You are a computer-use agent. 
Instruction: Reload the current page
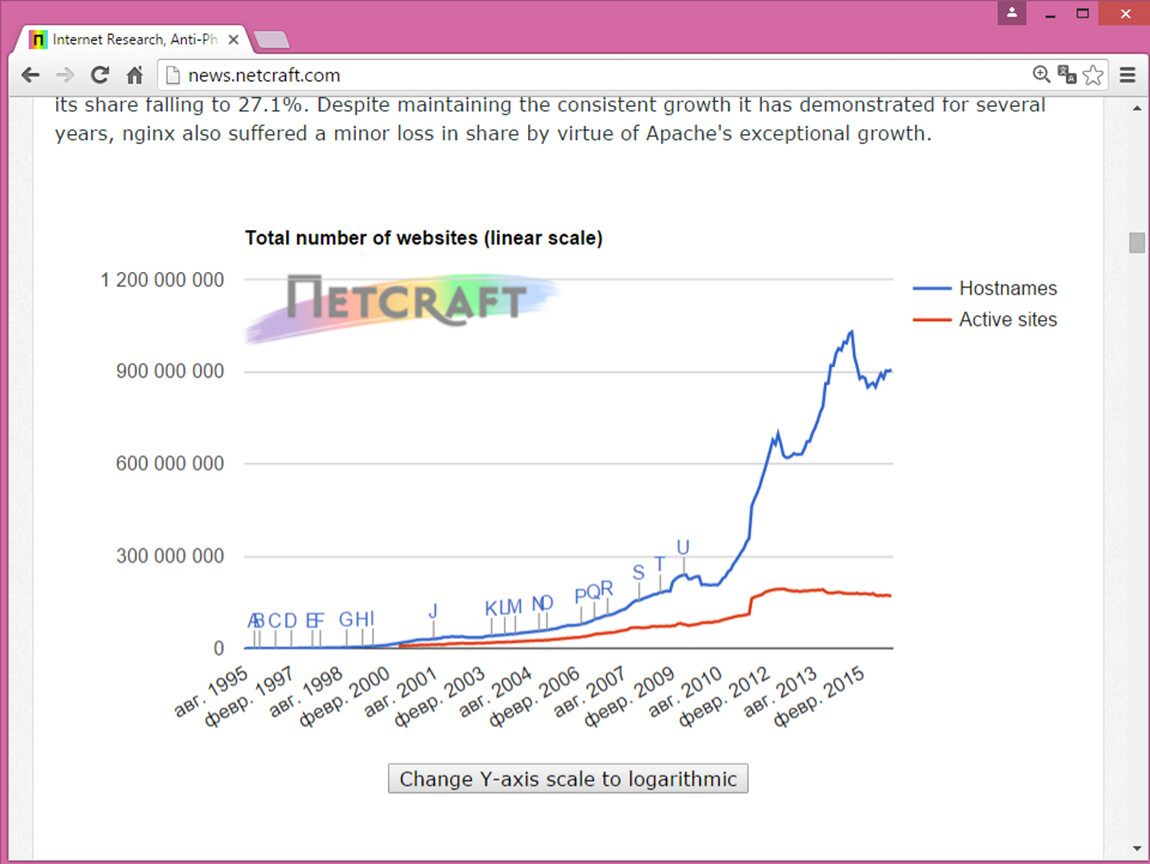click(100, 75)
